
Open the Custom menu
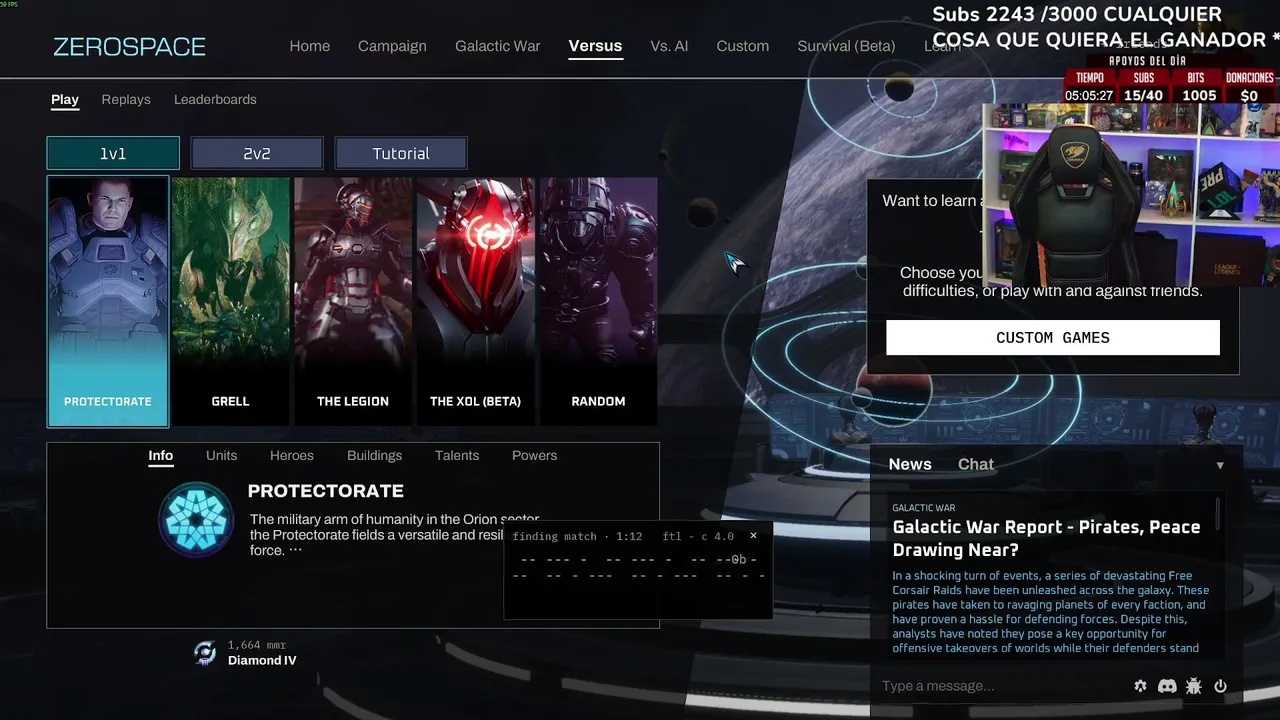pos(742,46)
